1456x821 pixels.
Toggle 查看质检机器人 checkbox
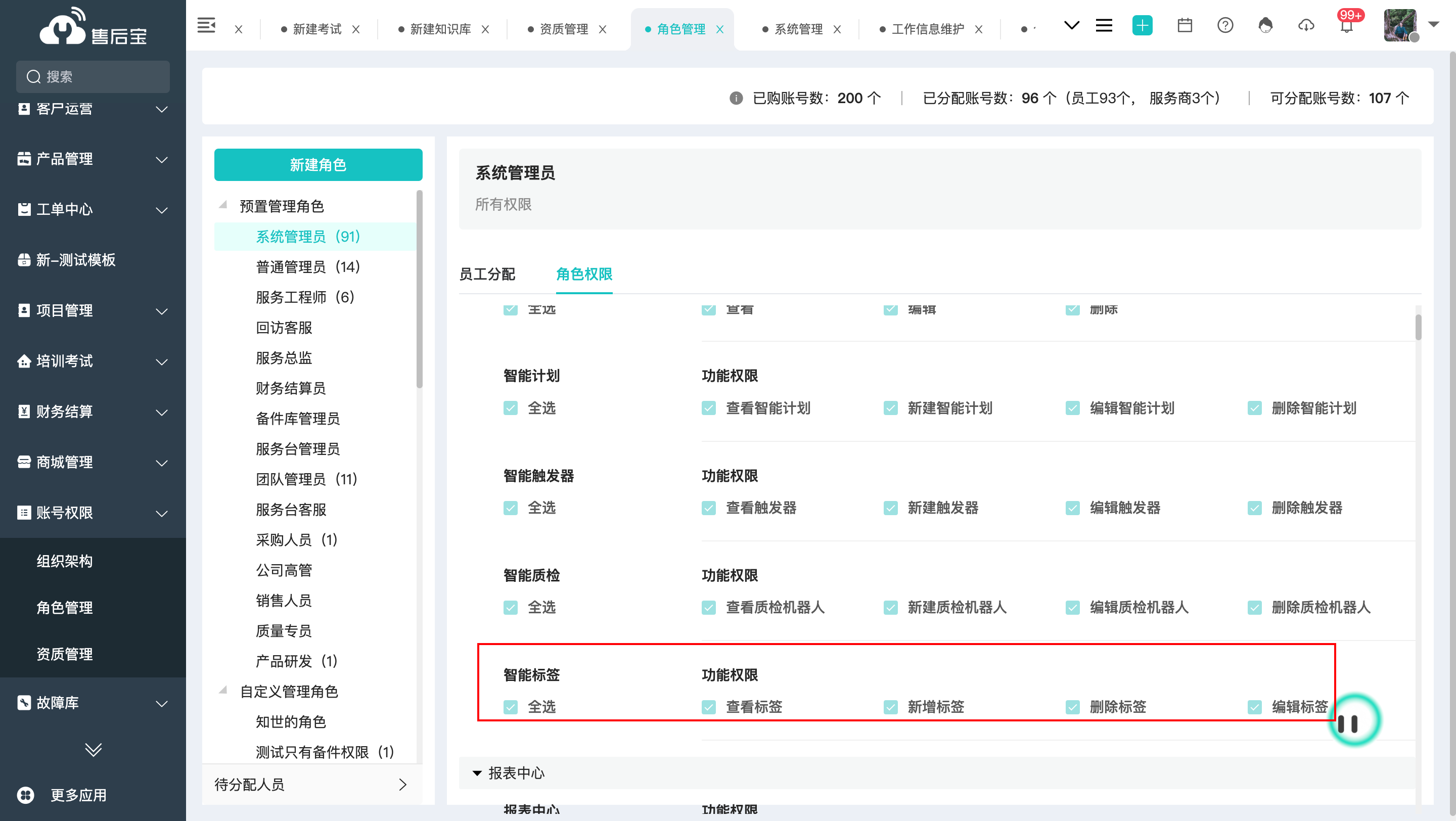click(708, 608)
